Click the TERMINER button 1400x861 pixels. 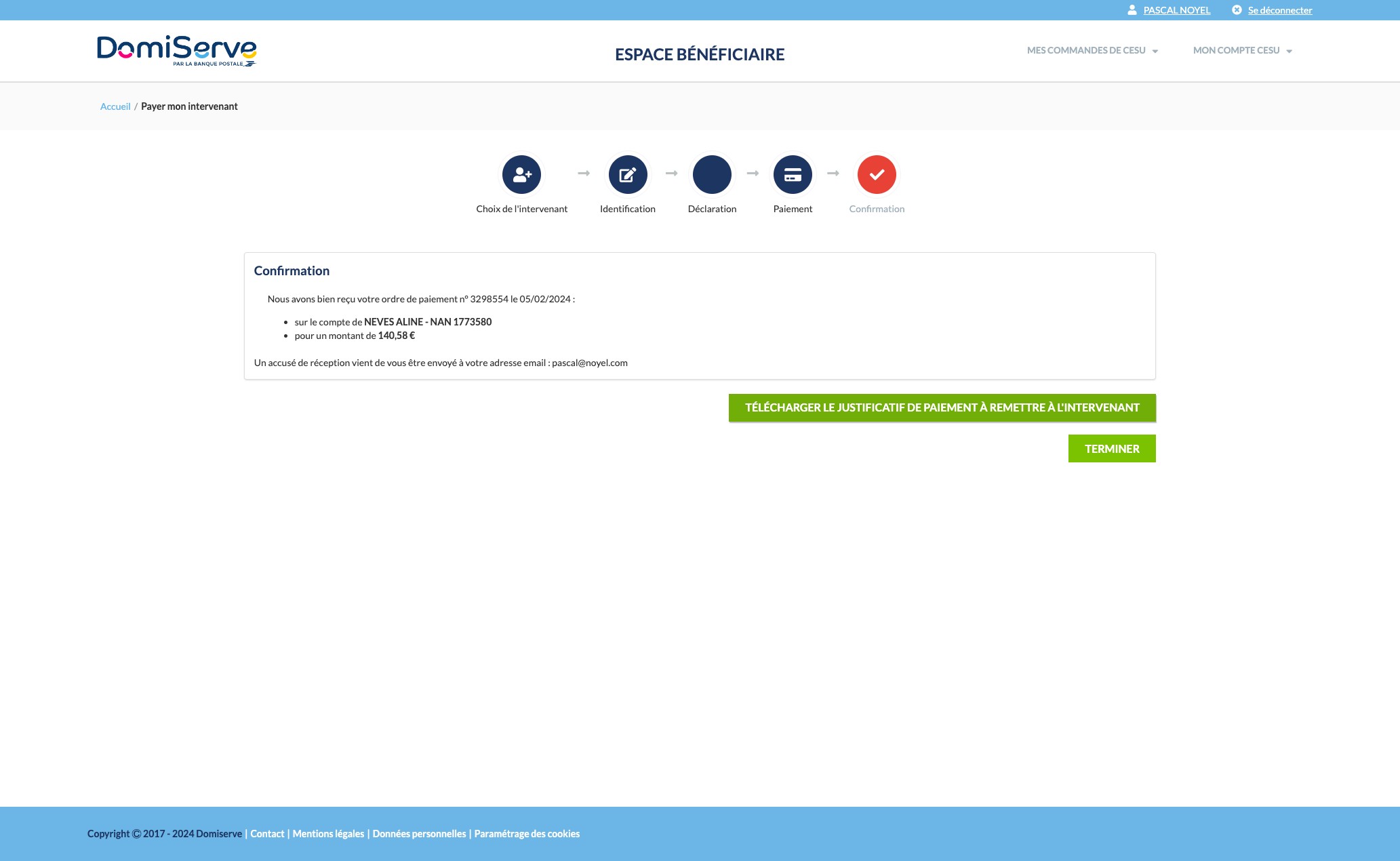click(x=1112, y=448)
